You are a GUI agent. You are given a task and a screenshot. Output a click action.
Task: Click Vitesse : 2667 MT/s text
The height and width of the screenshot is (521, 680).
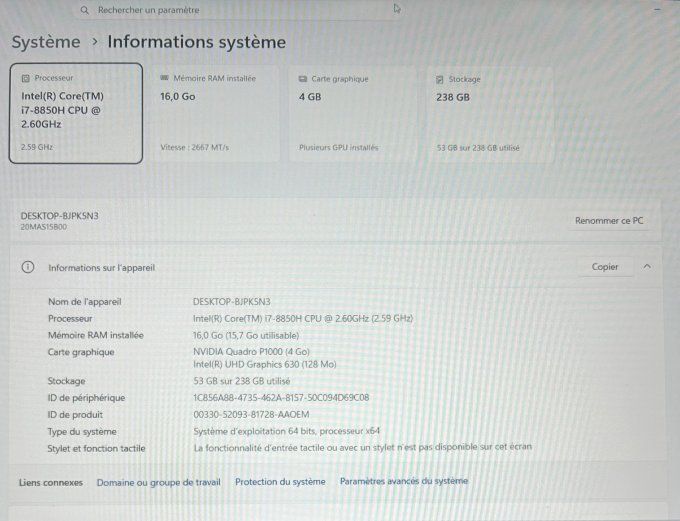[x=194, y=147]
